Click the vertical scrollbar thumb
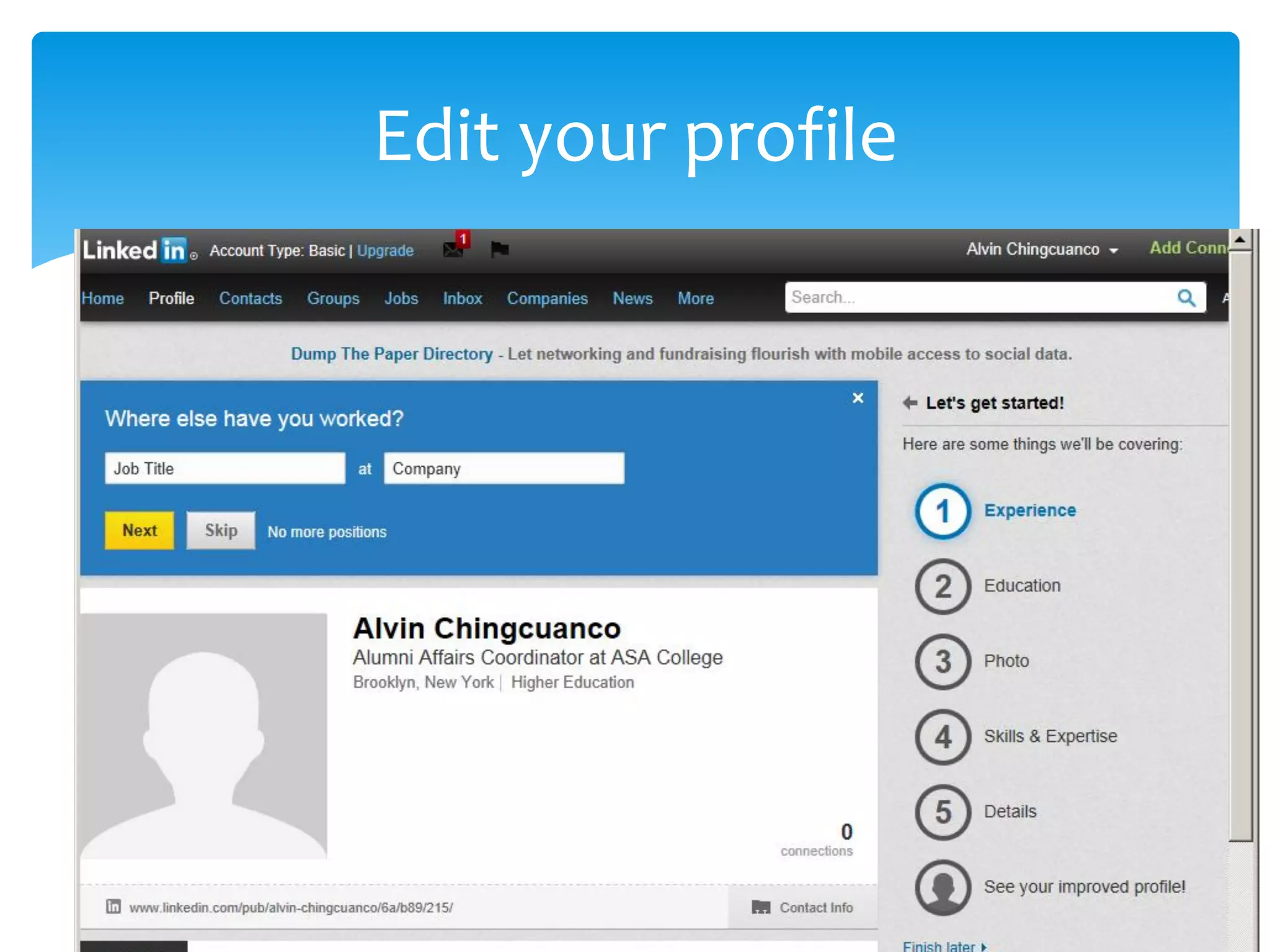This screenshot has height=952, width=1270. [1240, 545]
